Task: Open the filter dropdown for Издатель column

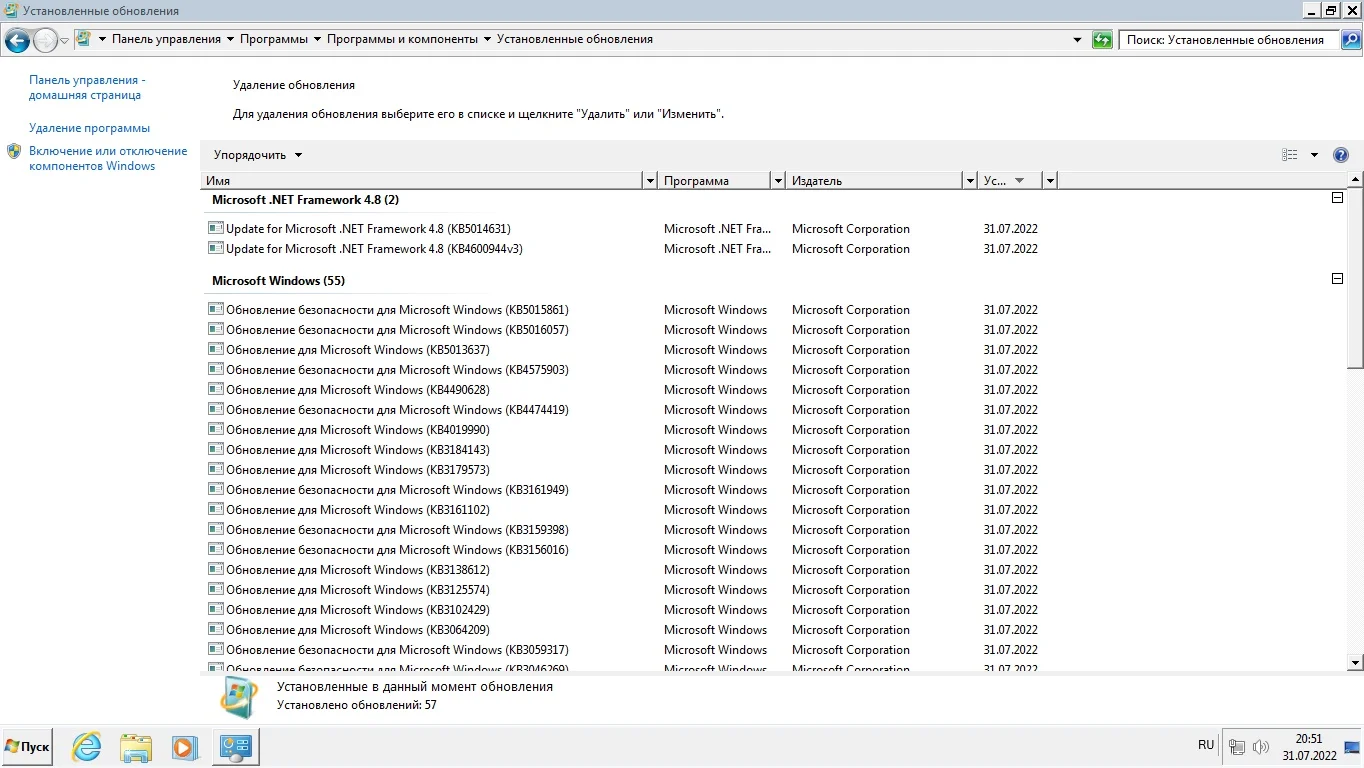Action: coord(969,181)
